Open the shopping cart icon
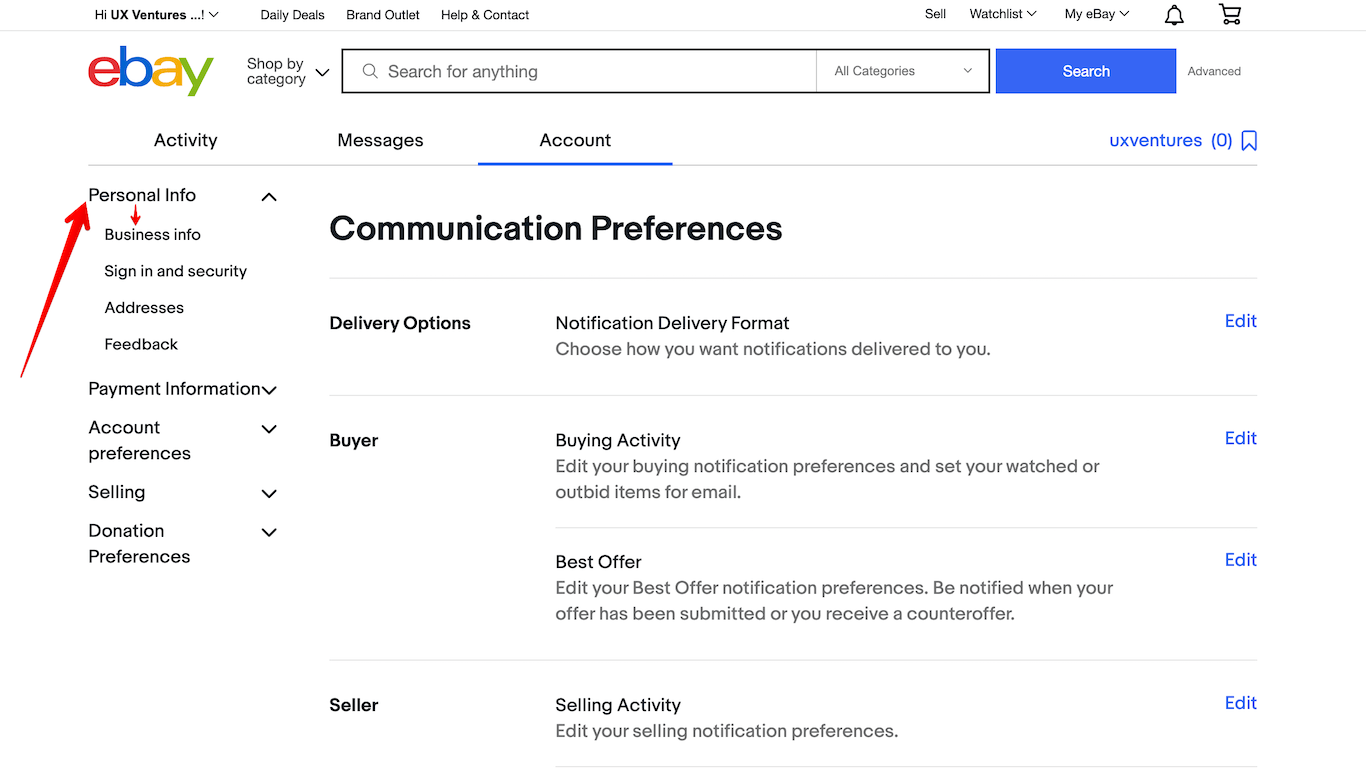1366x768 pixels. point(1229,14)
